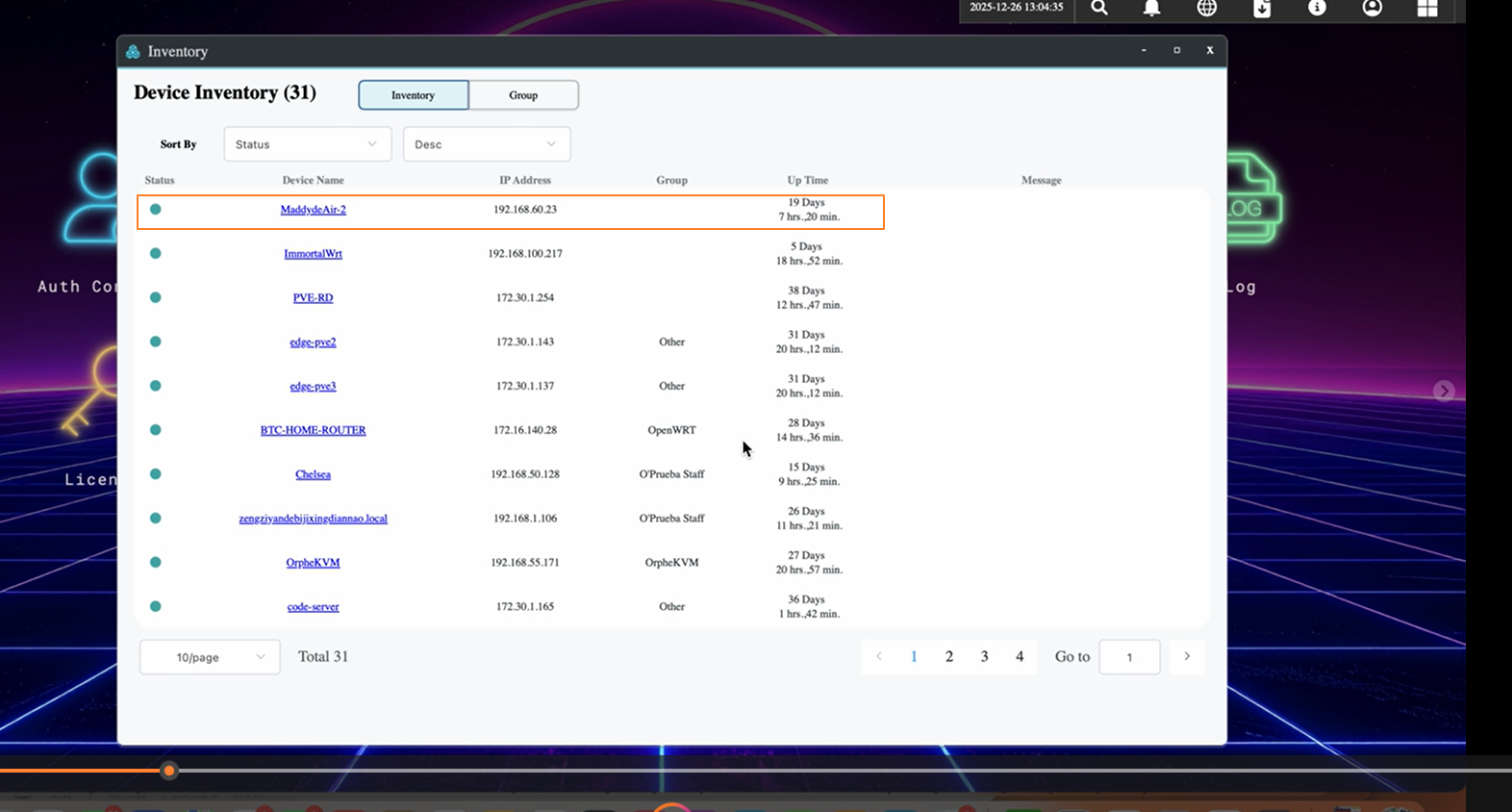1512x812 pixels.
Task: Go to page 3 of results
Action: [x=984, y=656]
